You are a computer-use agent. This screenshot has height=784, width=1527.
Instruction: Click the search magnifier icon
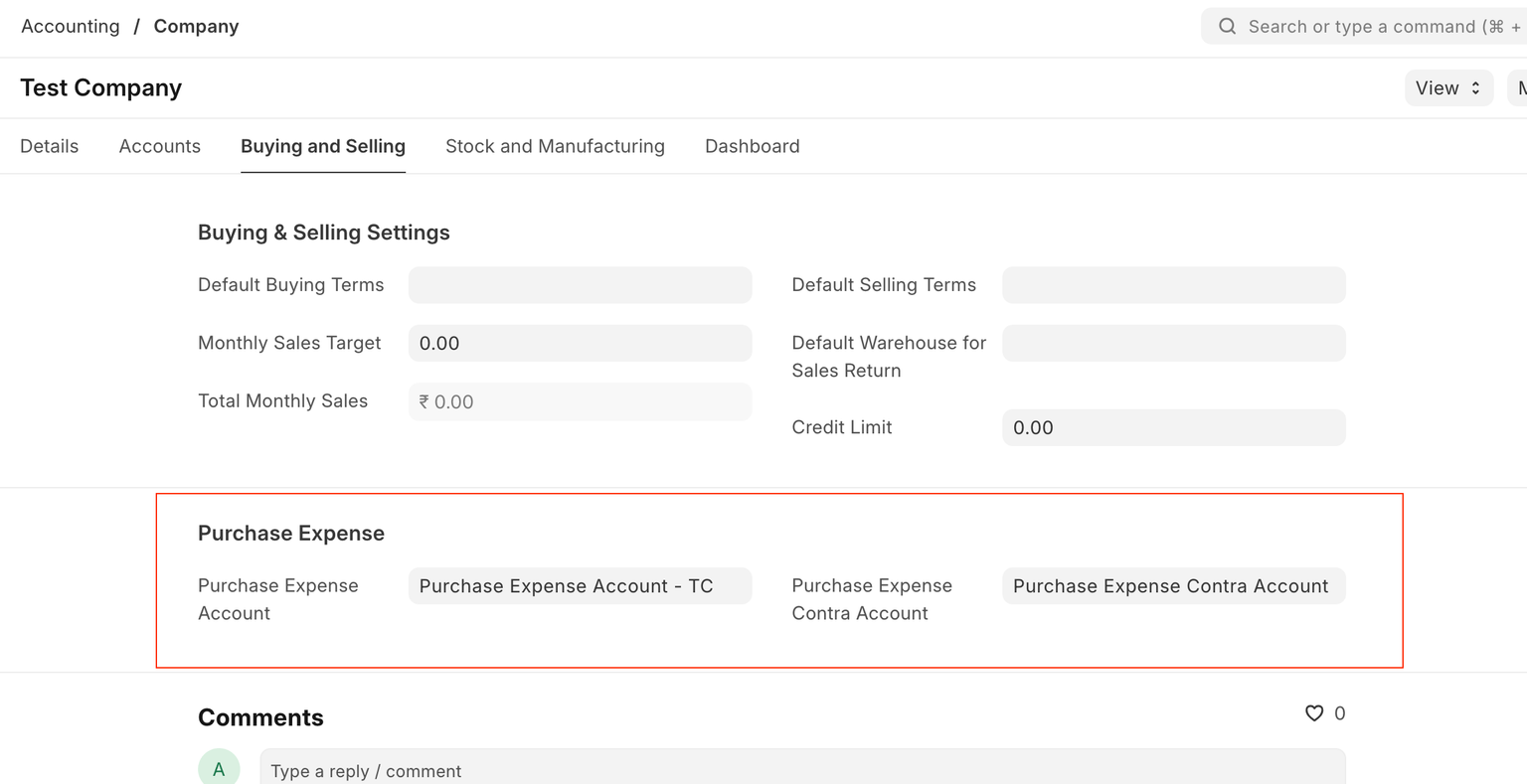(x=1227, y=27)
